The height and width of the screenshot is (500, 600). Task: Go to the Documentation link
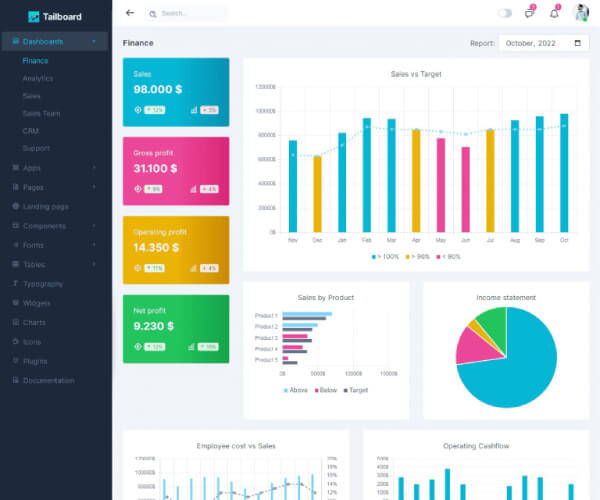coord(48,381)
